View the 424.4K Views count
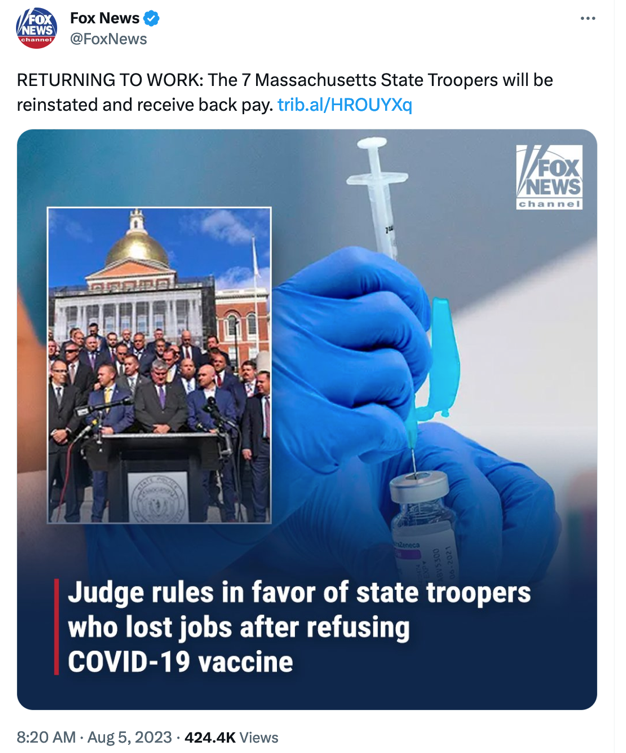626x753 pixels. [231, 737]
